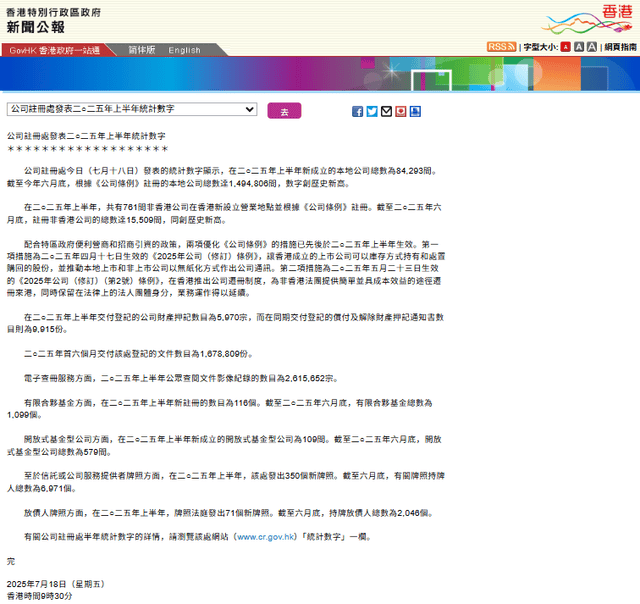Click the 新聞公報 header title
640x604 pixels.
[x=36, y=27]
